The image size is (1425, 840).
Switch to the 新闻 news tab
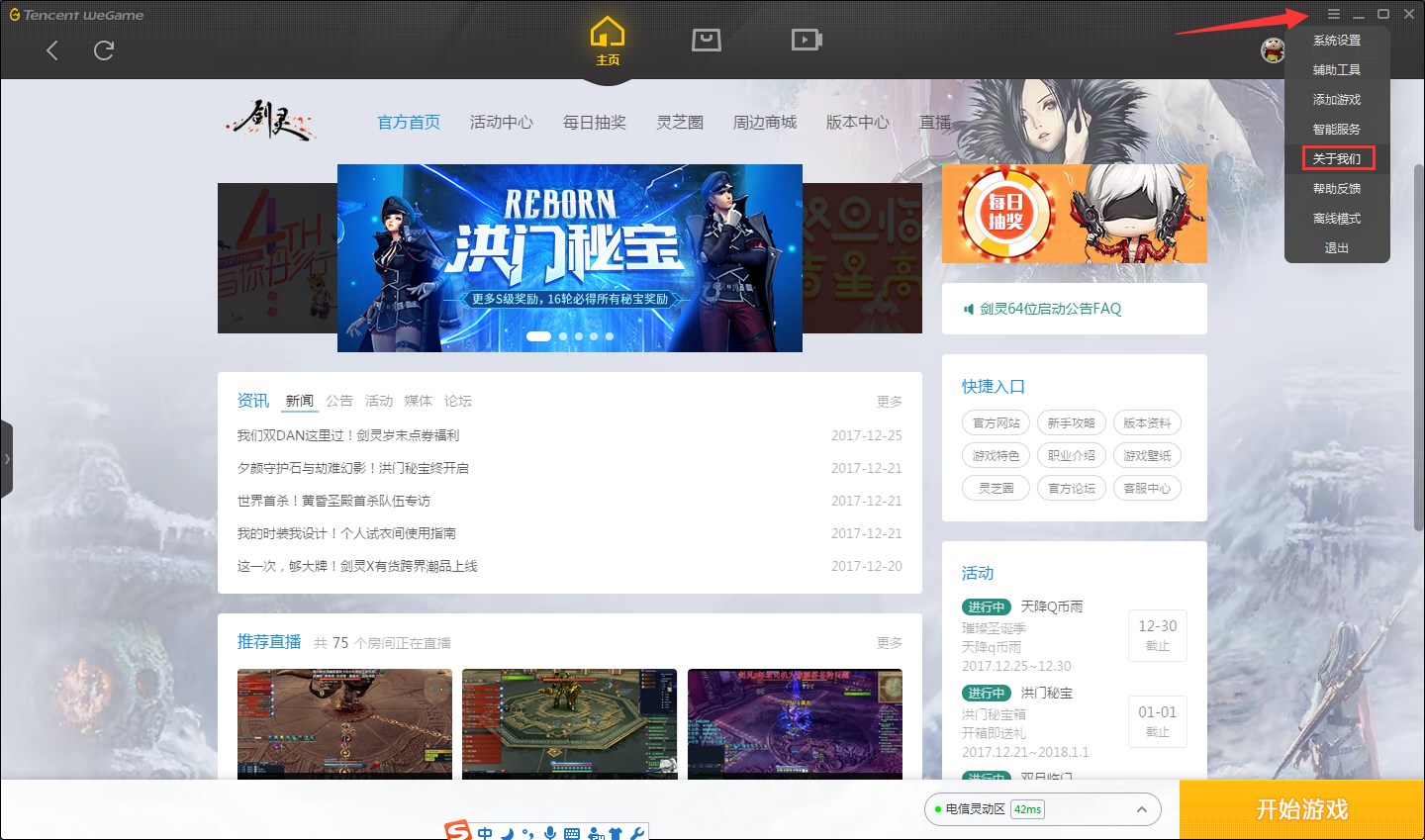(300, 401)
